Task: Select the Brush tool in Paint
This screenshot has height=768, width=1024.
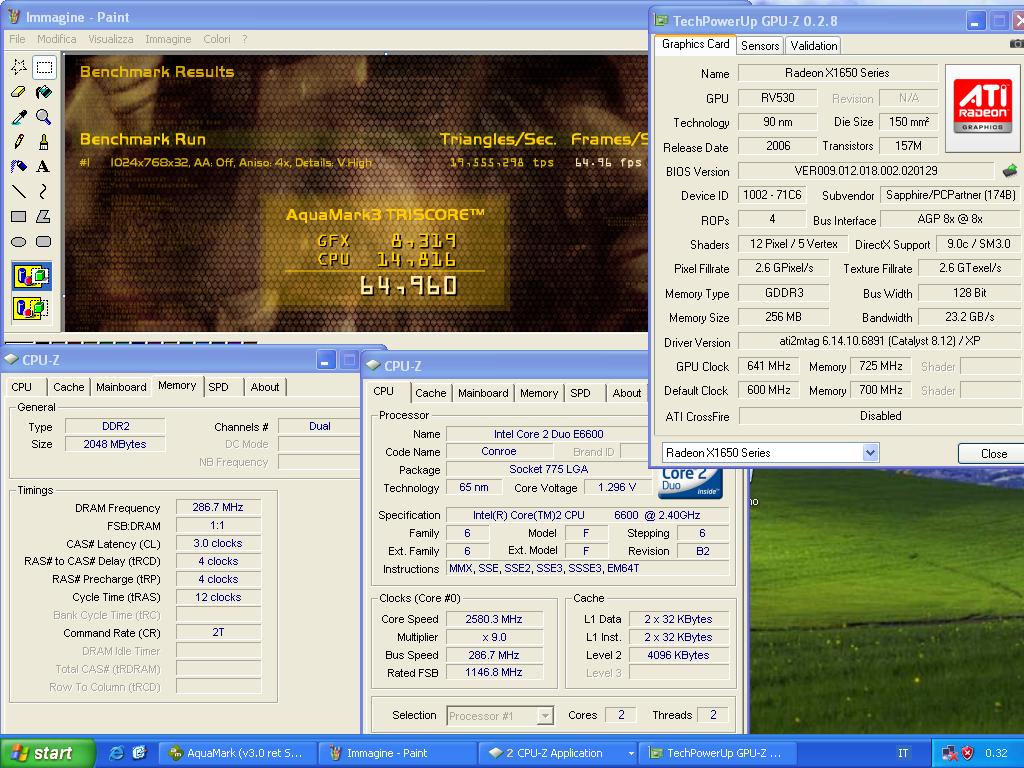Action: 44,142
